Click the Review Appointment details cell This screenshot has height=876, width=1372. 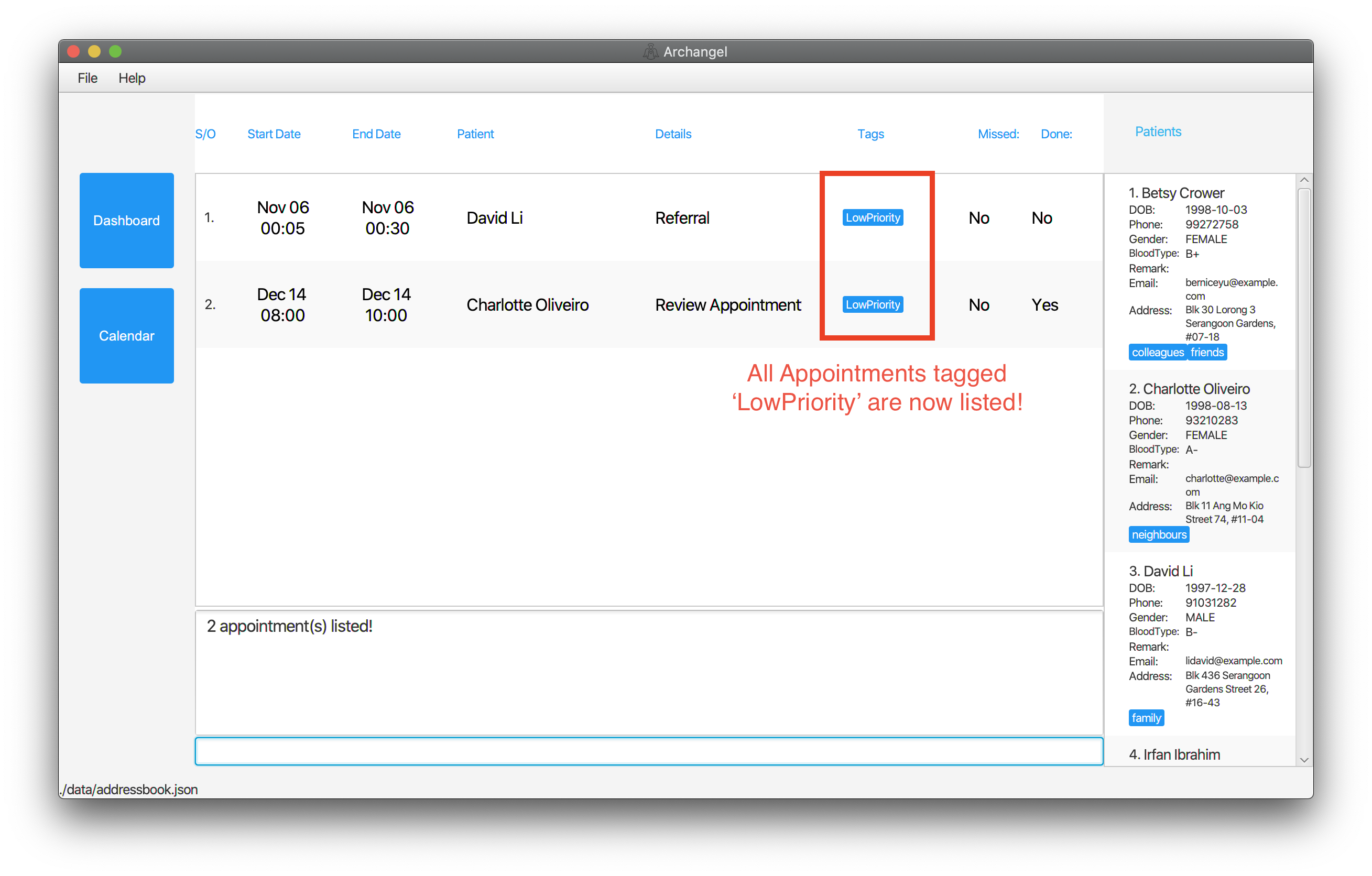tap(727, 305)
